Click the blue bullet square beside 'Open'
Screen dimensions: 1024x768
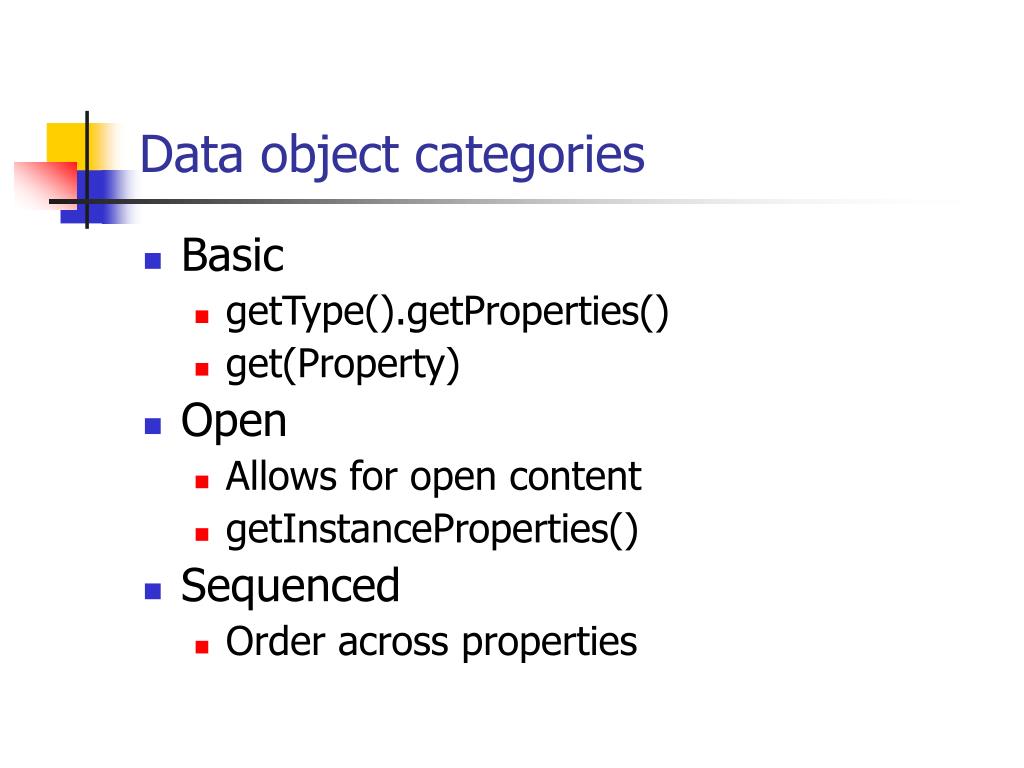(153, 426)
